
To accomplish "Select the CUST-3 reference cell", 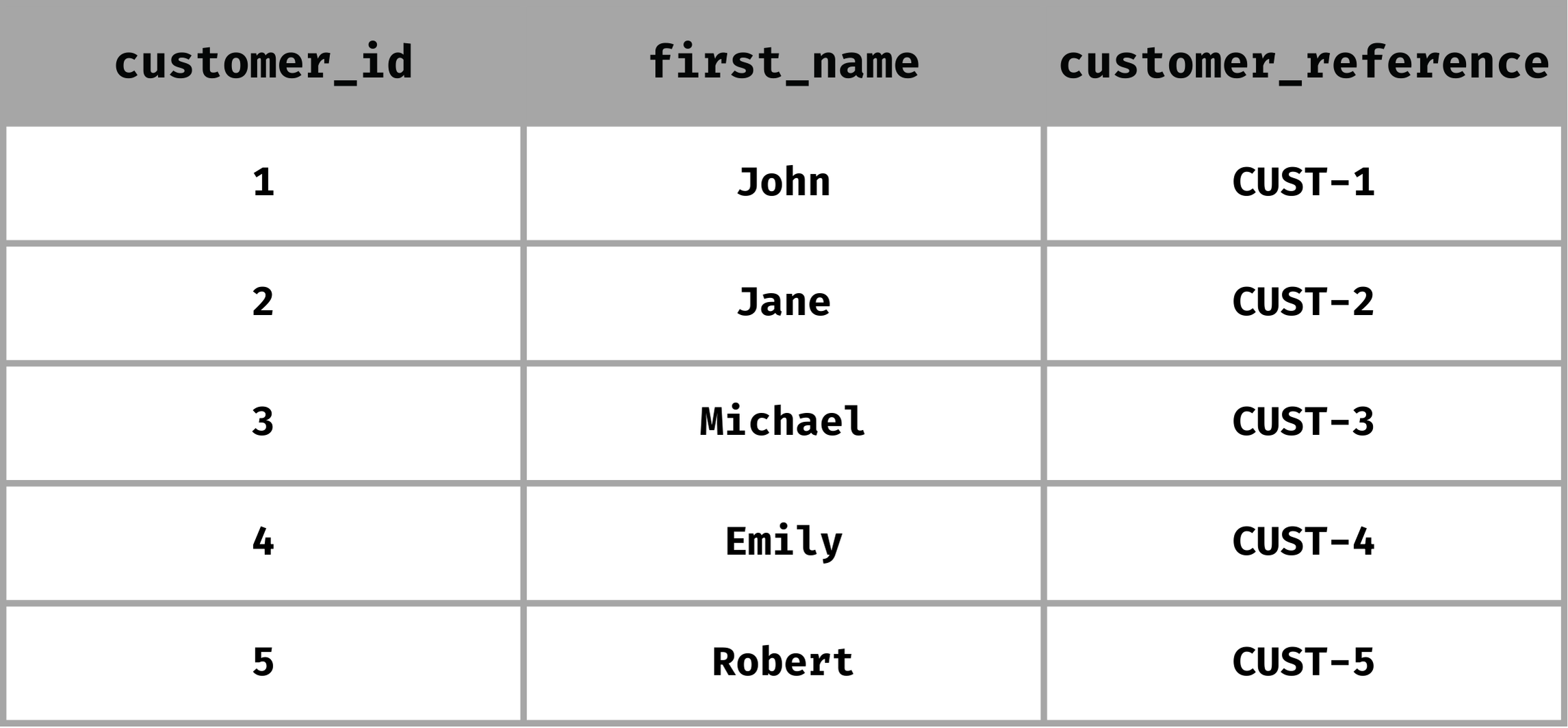I will (x=1303, y=423).
